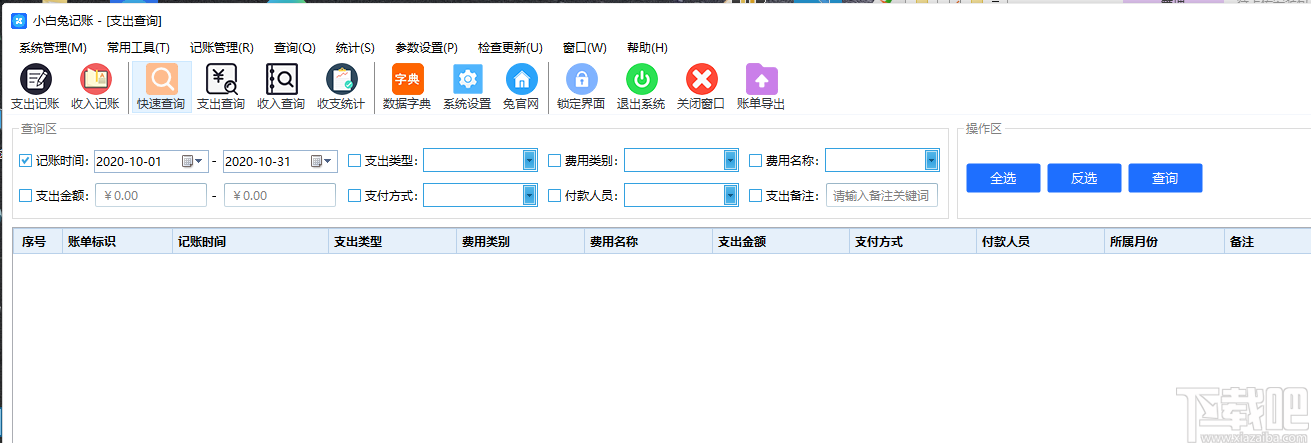
Task: Click the minimum 支出金额 amount field
Action: (x=150, y=195)
